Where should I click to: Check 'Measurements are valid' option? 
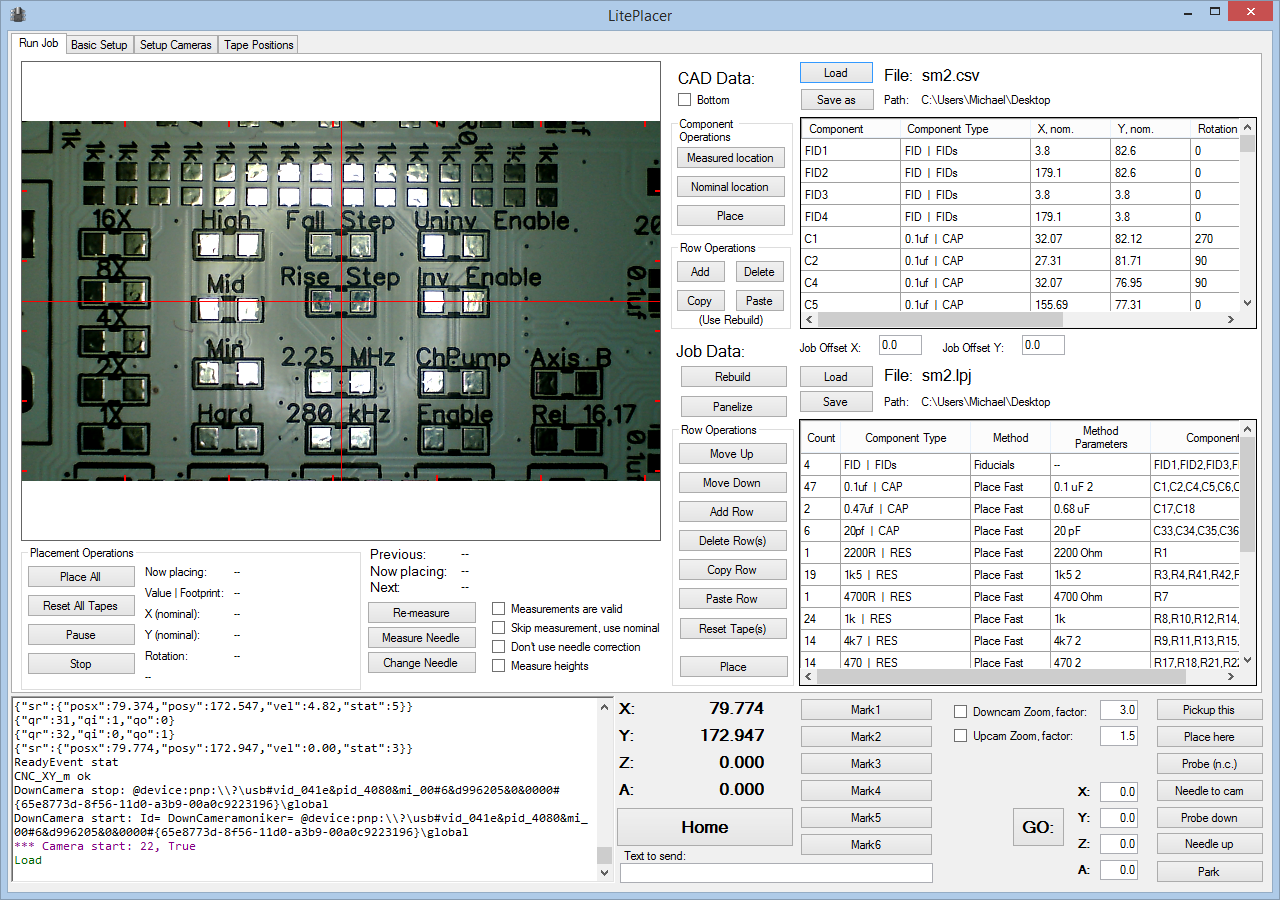[499, 609]
